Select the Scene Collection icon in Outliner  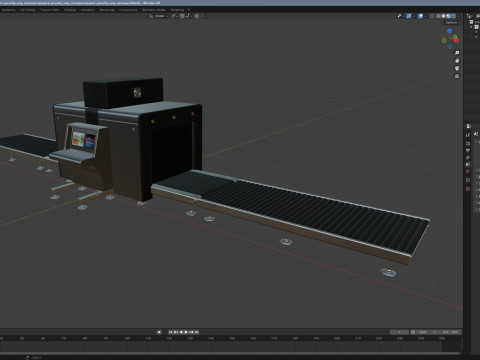(x=471, y=22)
